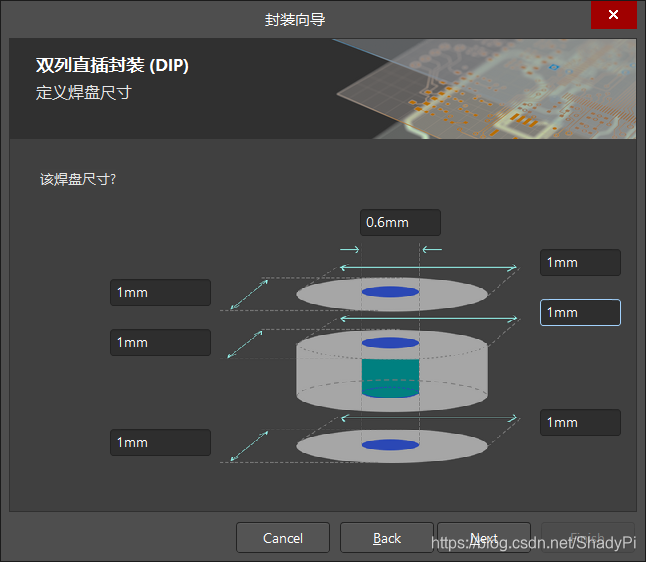Click the 该焊盘尺寸? question label
Screen dimensions: 646x562
[x=78, y=179]
